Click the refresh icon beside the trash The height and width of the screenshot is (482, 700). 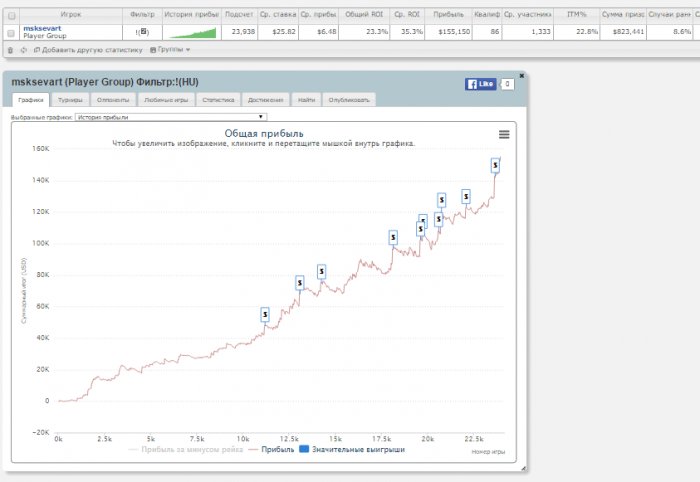pos(24,50)
